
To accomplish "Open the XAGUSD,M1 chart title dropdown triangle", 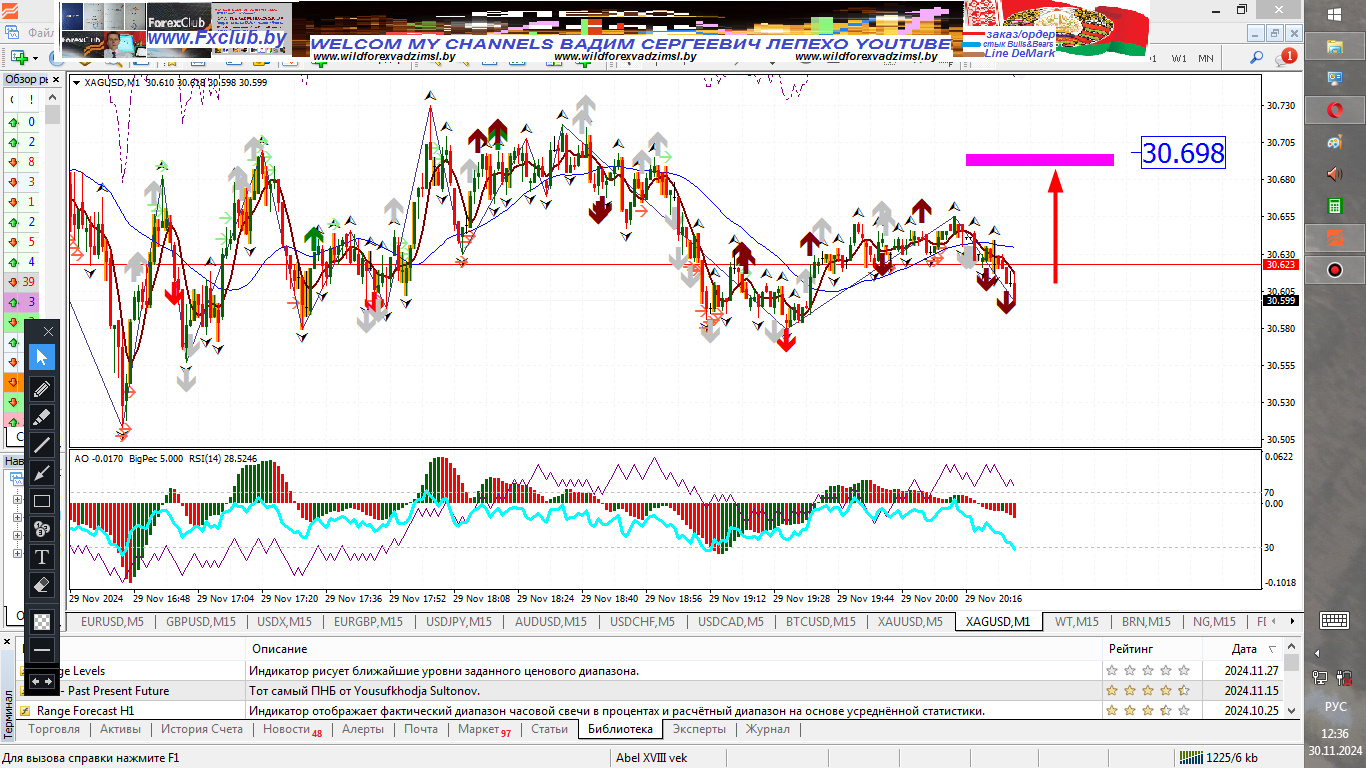I will tap(78, 83).
